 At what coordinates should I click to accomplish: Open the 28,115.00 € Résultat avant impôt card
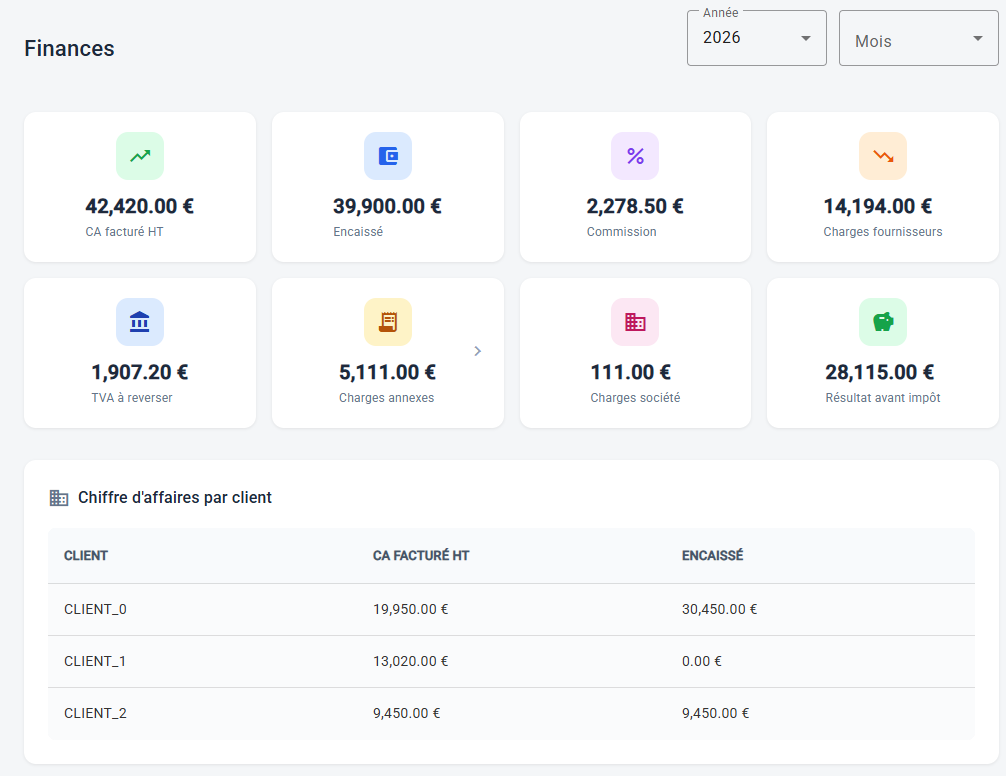click(883, 353)
